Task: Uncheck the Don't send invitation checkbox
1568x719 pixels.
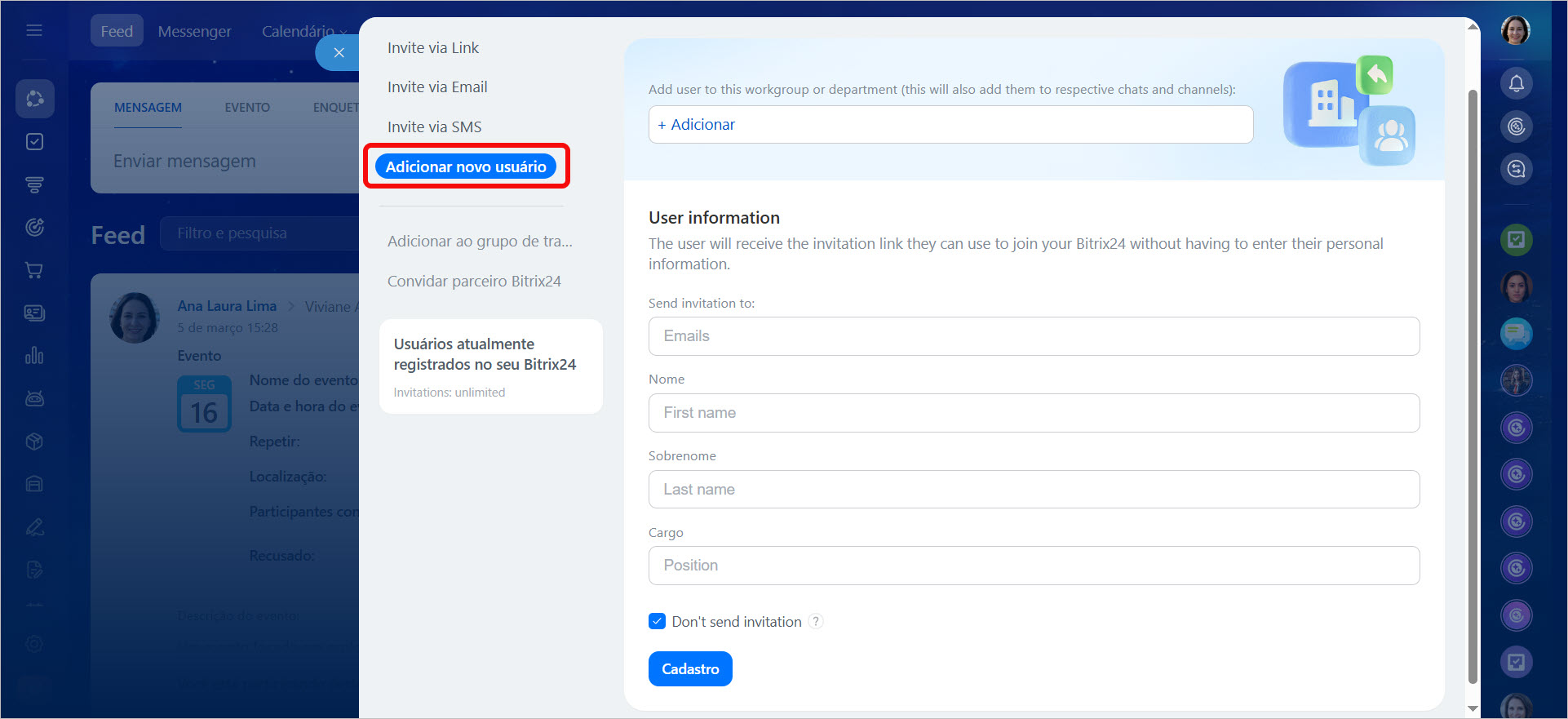Action: point(658,622)
